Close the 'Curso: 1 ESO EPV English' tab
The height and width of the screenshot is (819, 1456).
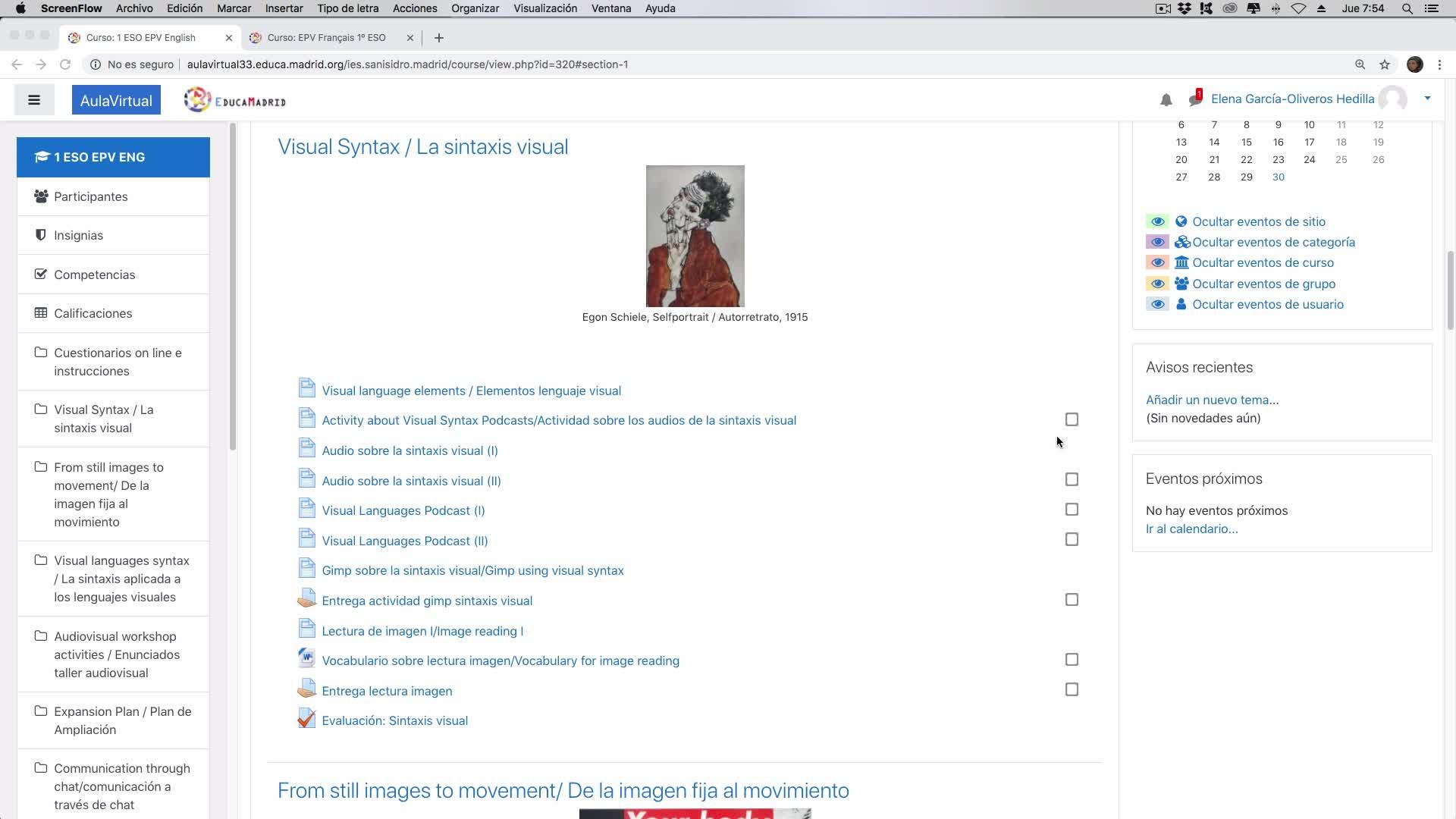pyautogui.click(x=229, y=38)
